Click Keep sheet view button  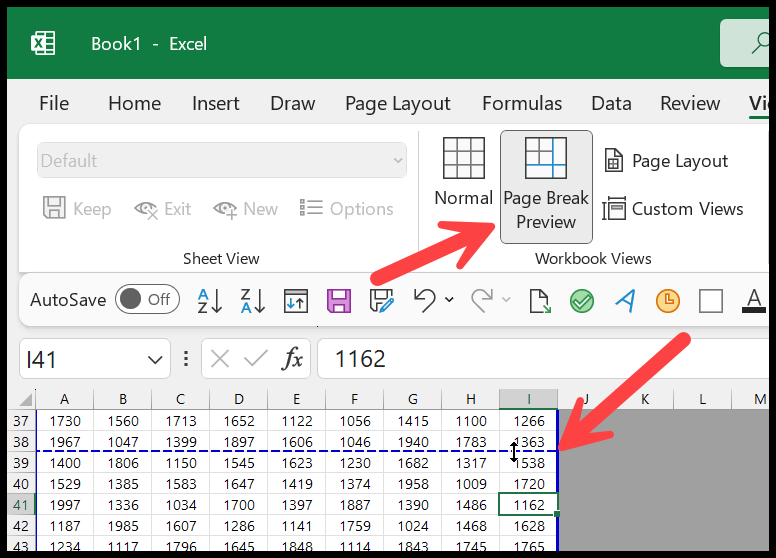pos(77,208)
